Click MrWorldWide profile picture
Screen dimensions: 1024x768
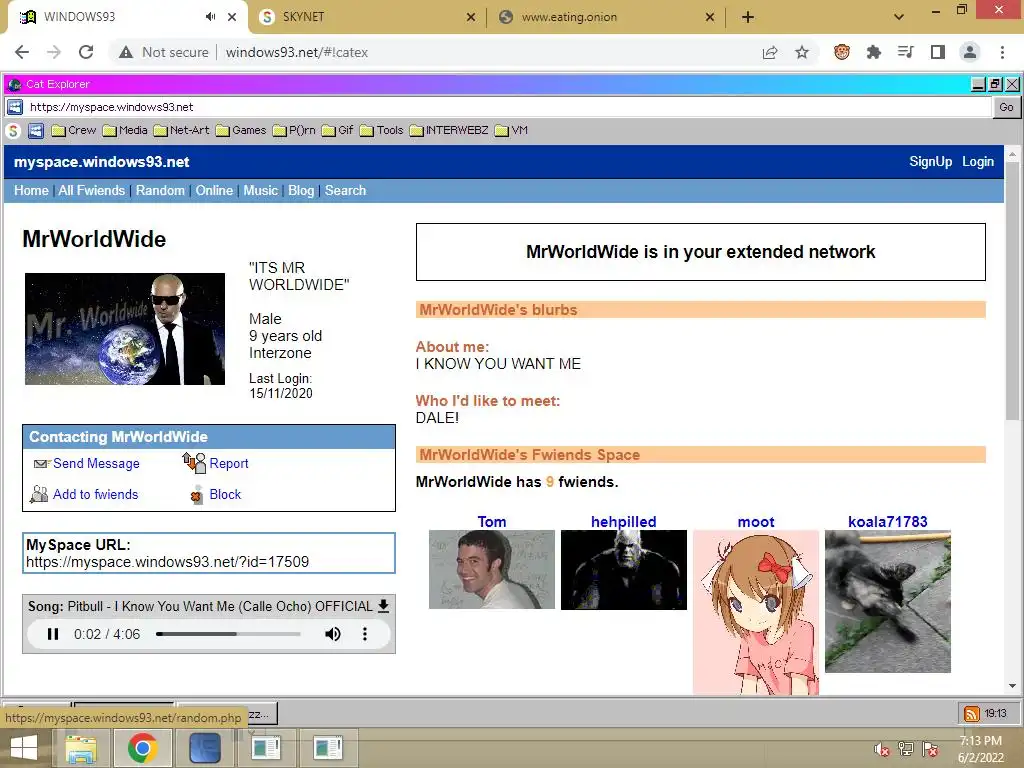125,329
